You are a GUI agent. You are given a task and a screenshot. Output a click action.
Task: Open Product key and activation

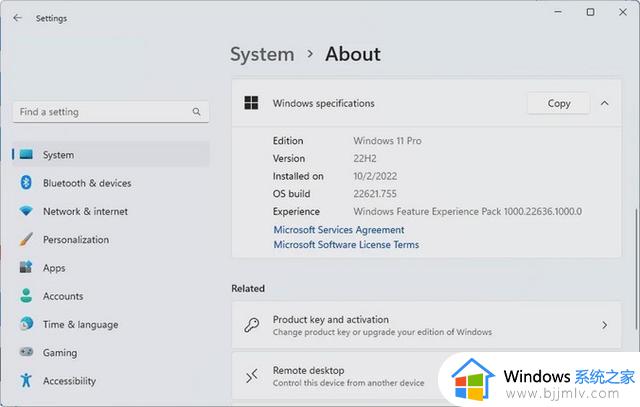pos(427,325)
